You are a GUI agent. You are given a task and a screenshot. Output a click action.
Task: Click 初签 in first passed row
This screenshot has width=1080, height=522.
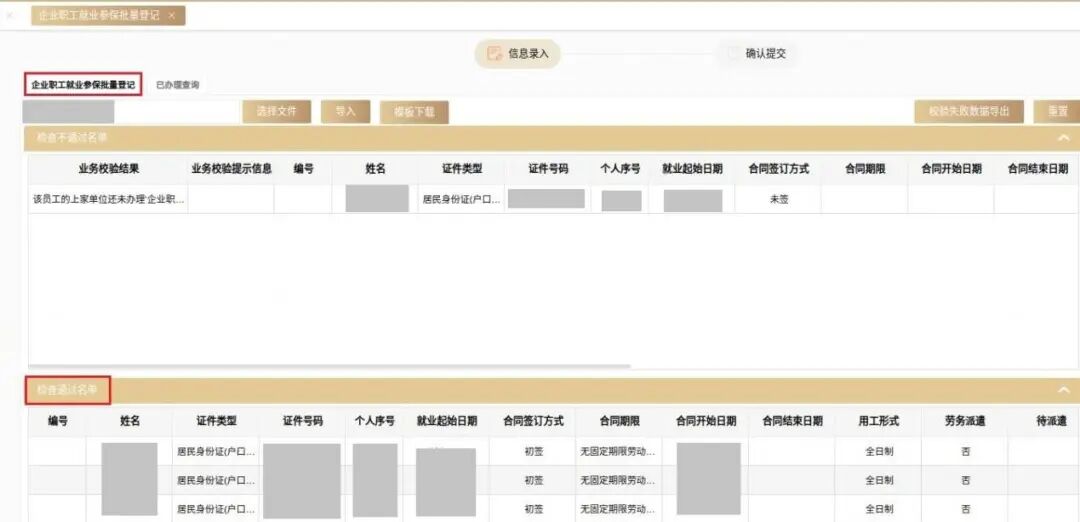tap(534, 452)
